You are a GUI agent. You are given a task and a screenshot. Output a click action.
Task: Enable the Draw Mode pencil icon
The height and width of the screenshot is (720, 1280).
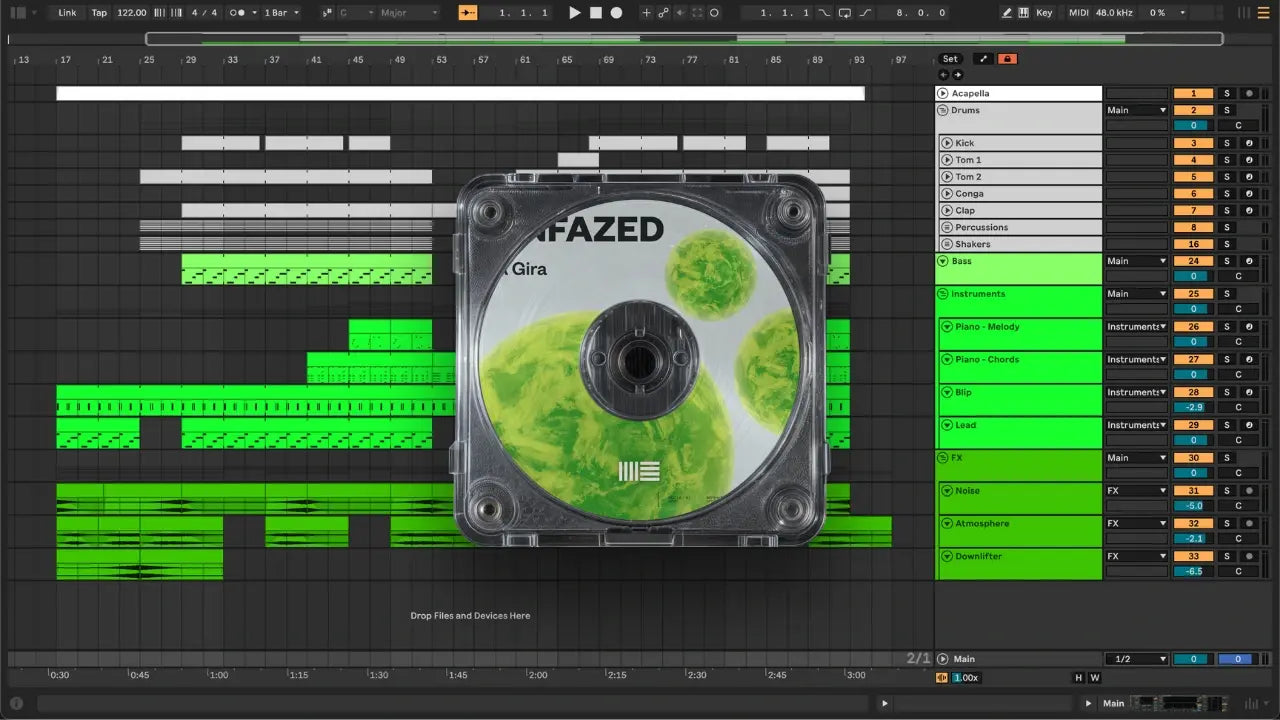tap(1007, 13)
